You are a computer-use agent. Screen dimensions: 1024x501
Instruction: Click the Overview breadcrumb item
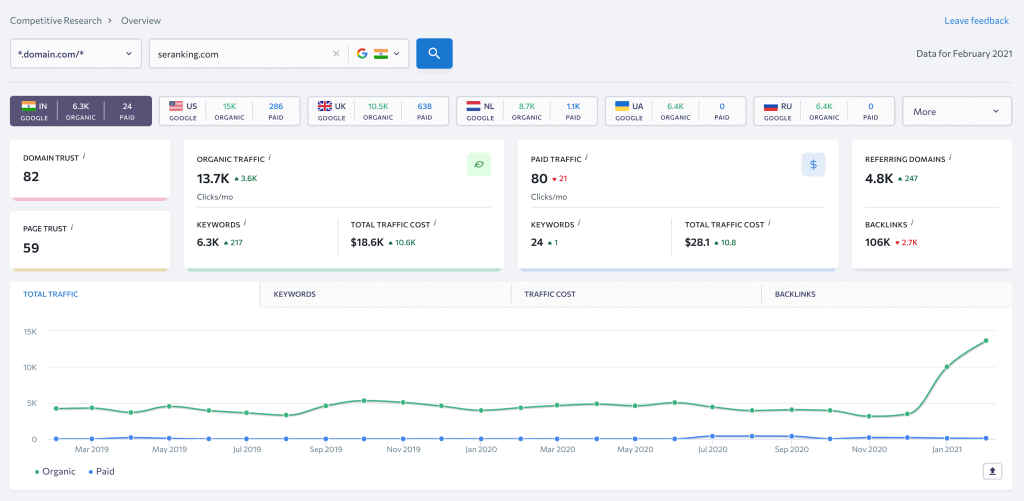tap(141, 21)
